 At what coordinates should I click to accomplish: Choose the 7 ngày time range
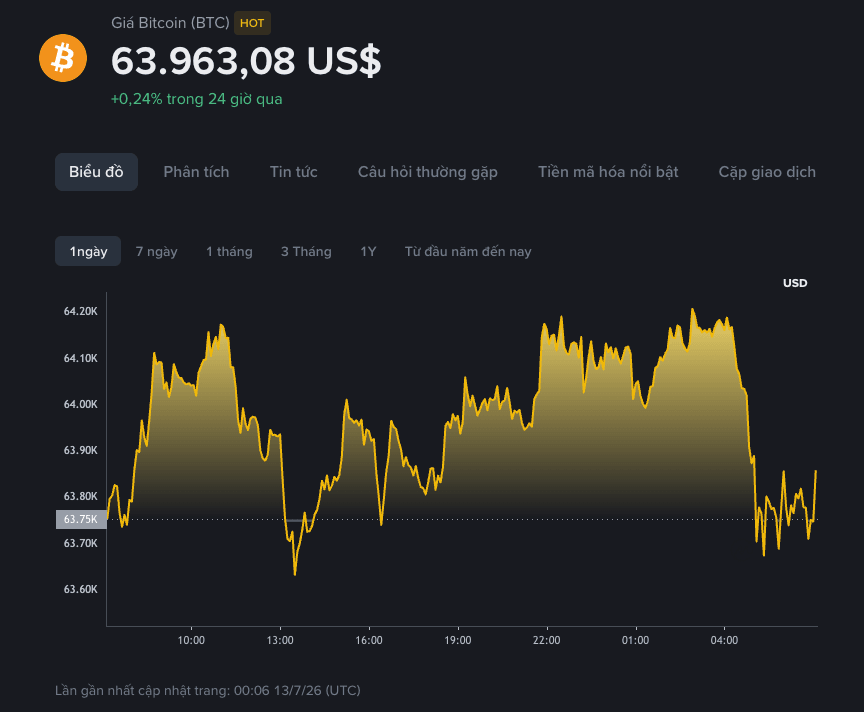(x=156, y=252)
